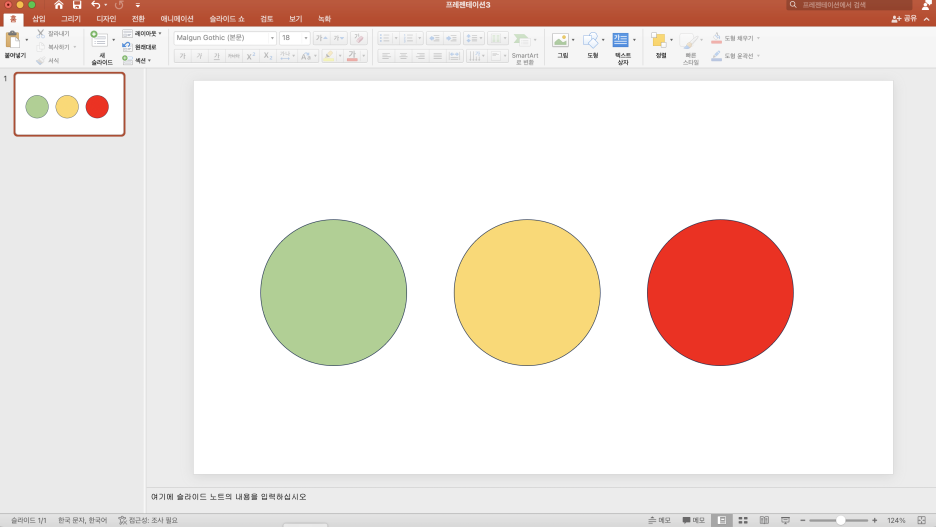Click SmartArt로 변환 convert button

525,48
